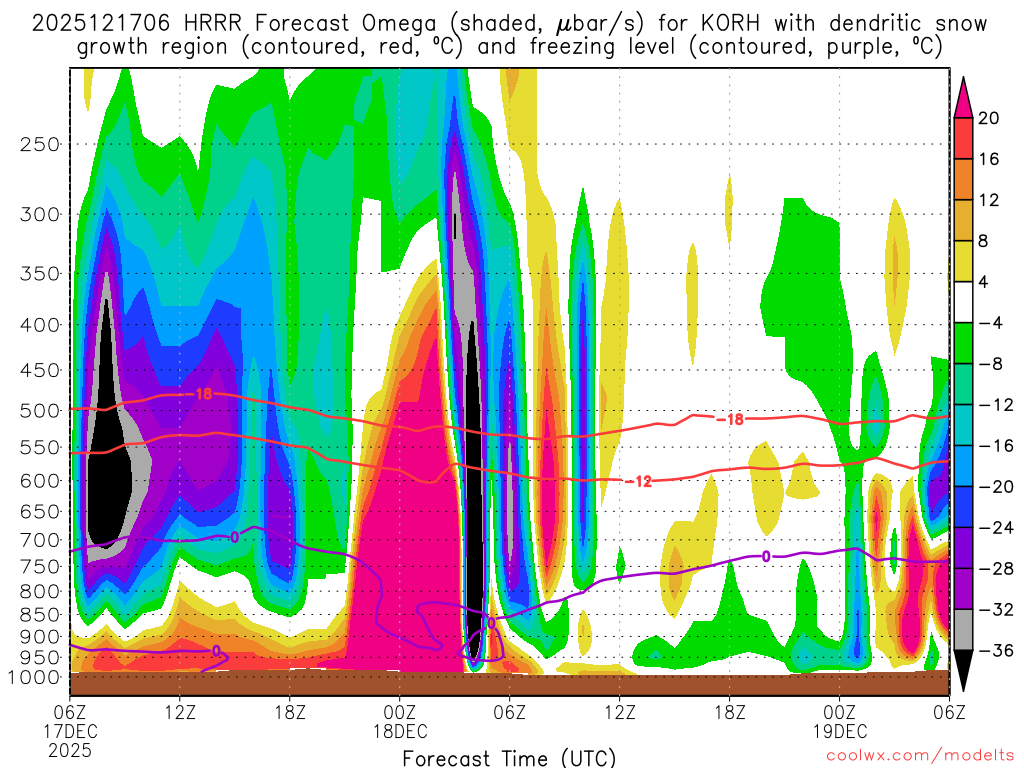Viewport: 1024px width, 768px height.
Task: Click the purple 0 label near 18Z 18DEC
Action: pos(765,556)
